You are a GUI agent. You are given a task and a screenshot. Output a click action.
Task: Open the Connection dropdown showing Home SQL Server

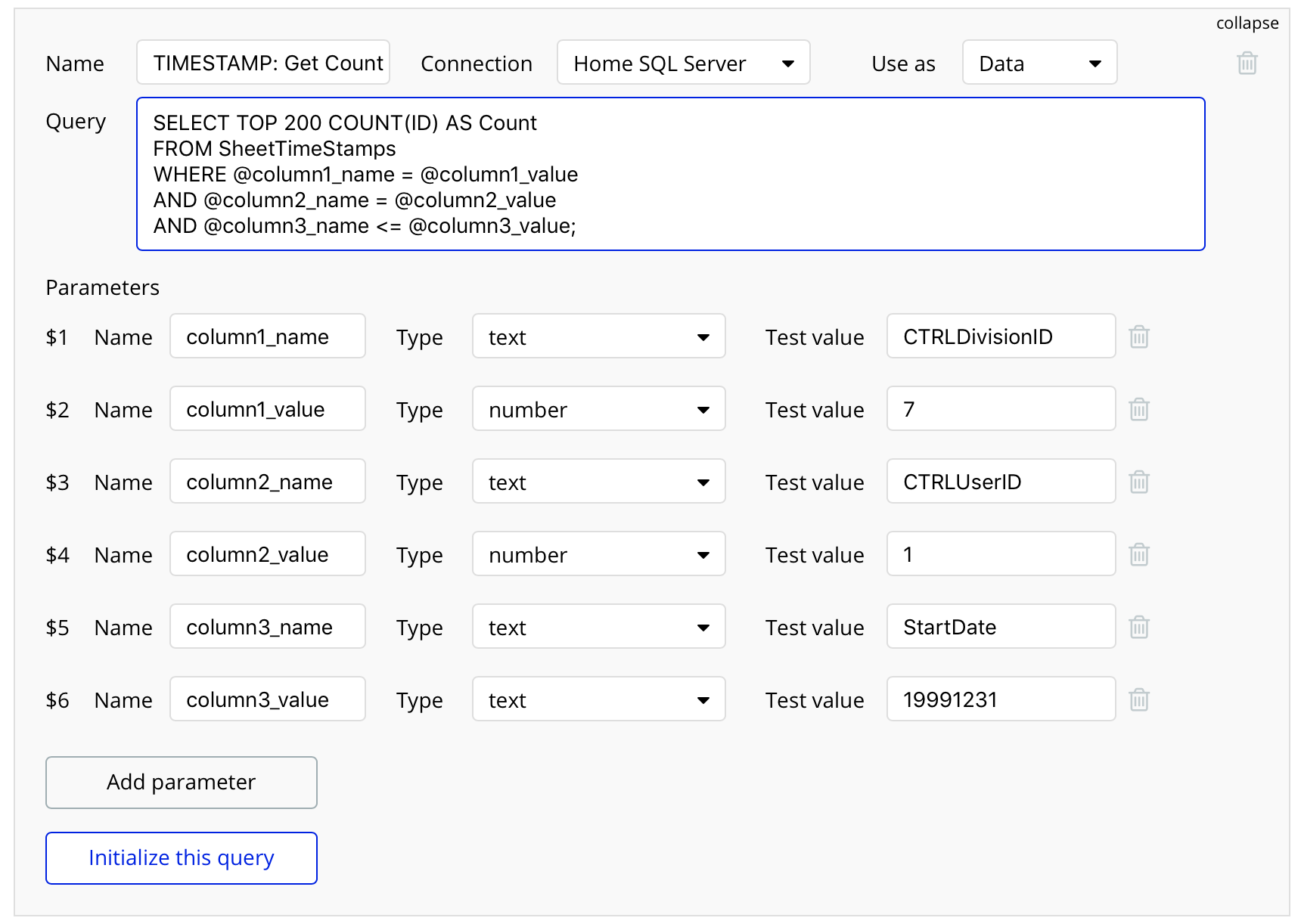pos(683,63)
